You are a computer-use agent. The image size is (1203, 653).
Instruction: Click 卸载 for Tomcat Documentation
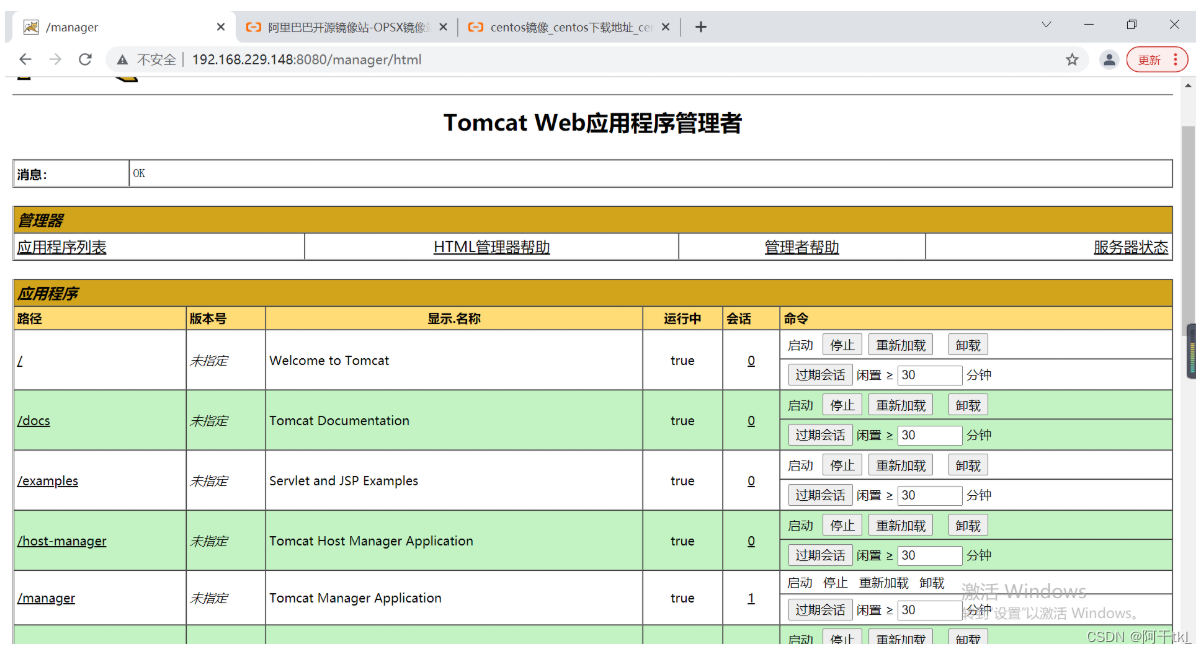click(x=968, y=405)
